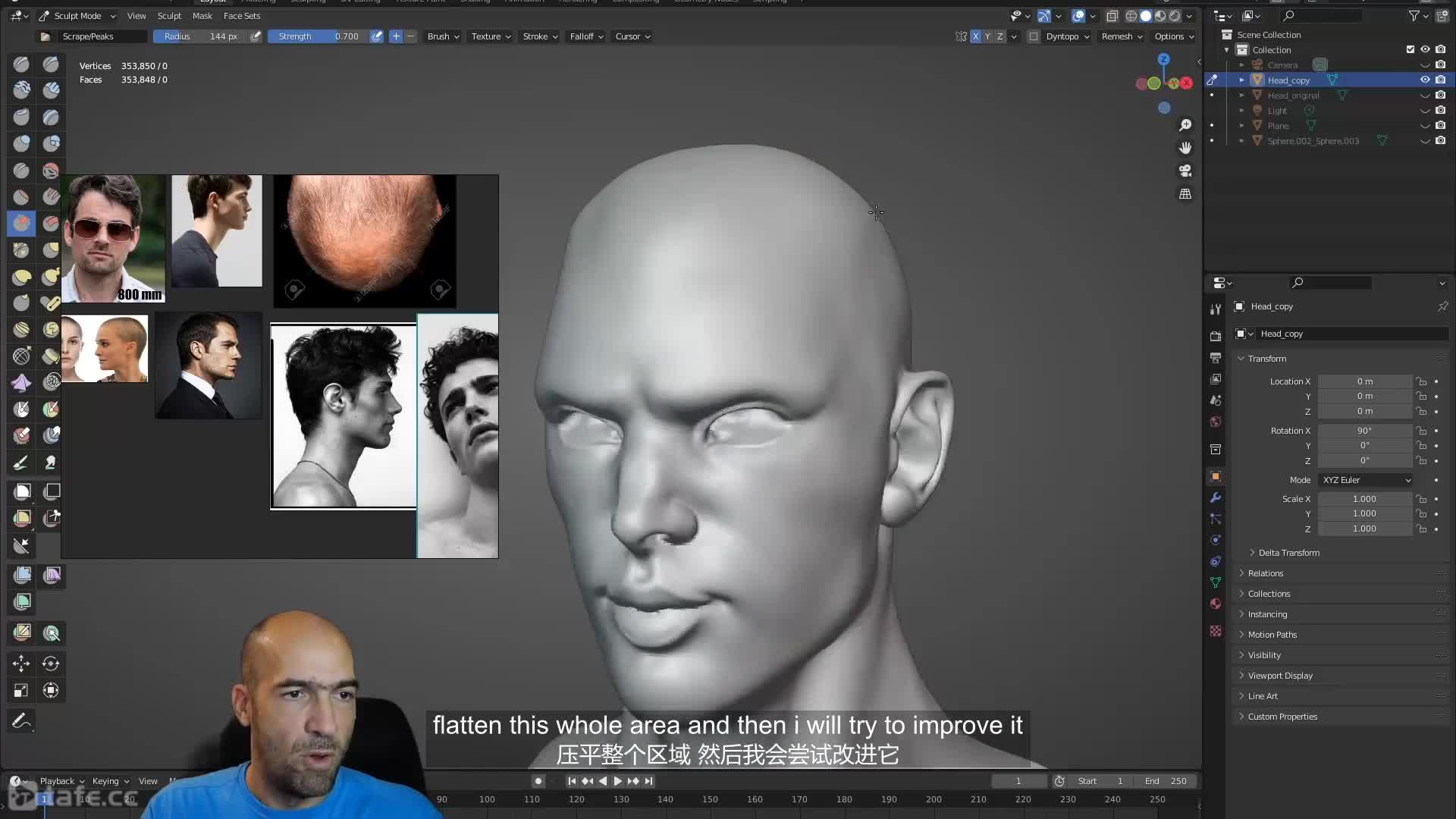Screen dimensions: 1456x819
Task: Open the Remesh dropdown
Action: [1122, 36]
